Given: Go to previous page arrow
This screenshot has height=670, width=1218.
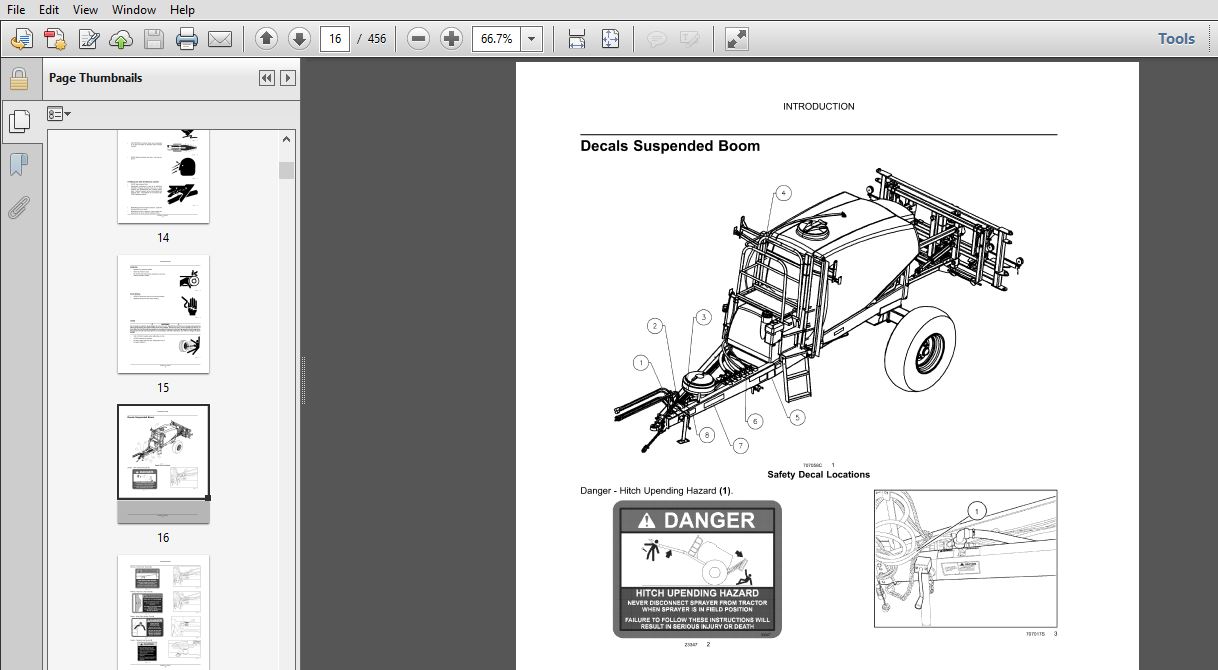Looking at the screenshot, I should pyautogui.click(x=266, y=39).
